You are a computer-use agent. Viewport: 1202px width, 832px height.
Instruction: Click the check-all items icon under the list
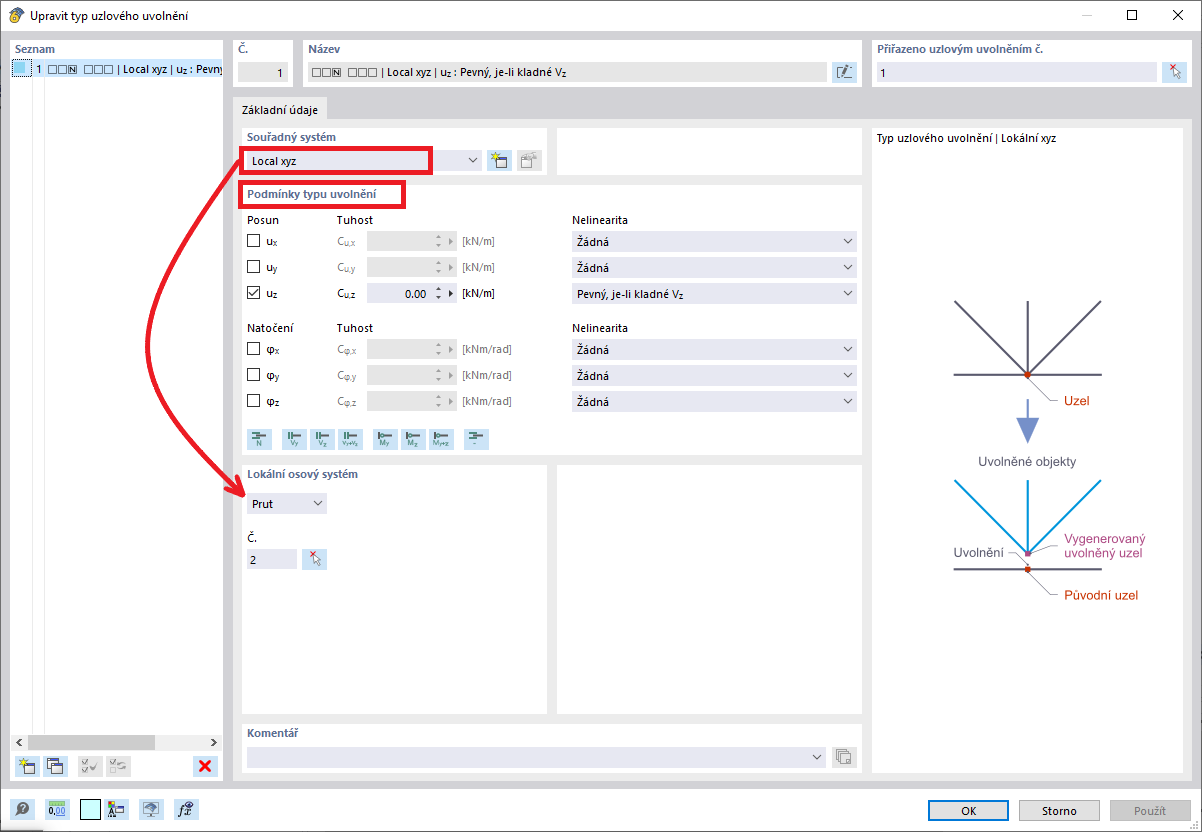90,766
